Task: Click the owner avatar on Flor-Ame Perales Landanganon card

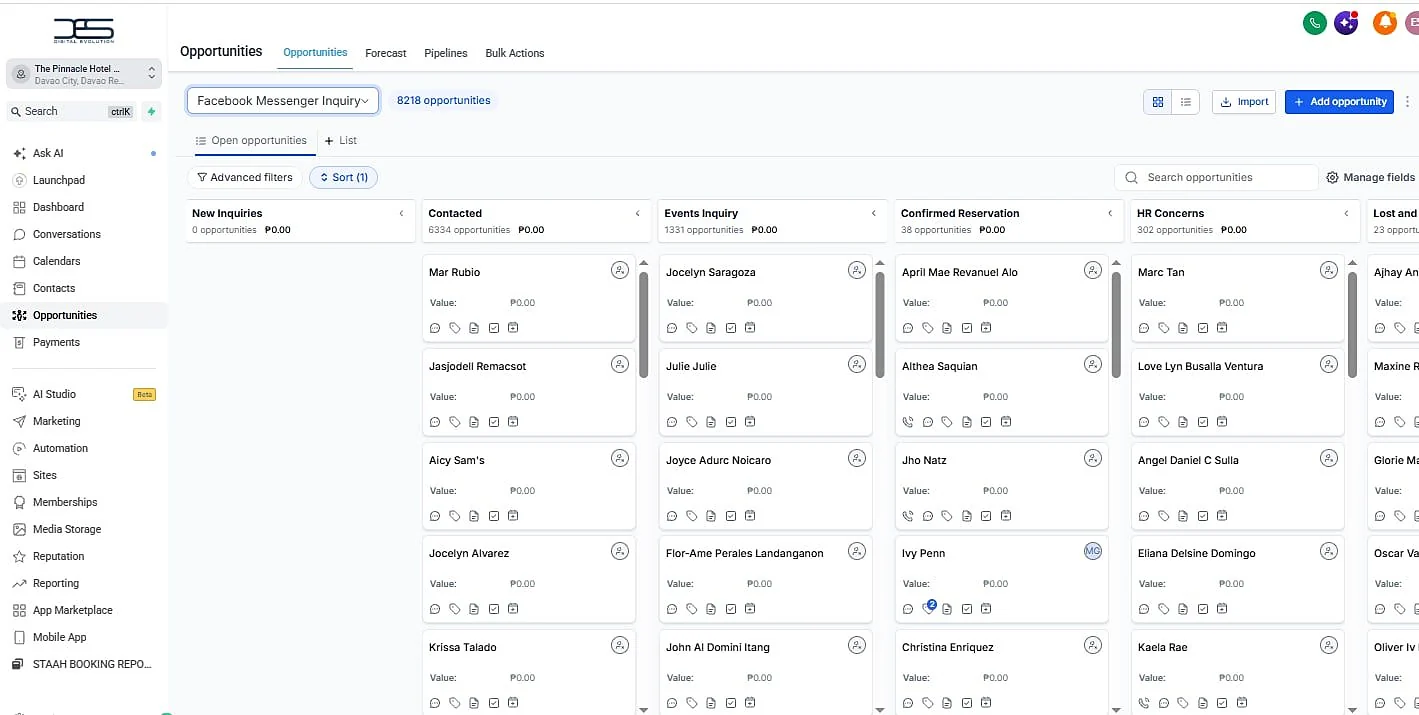Action: (x=857, y=551)
